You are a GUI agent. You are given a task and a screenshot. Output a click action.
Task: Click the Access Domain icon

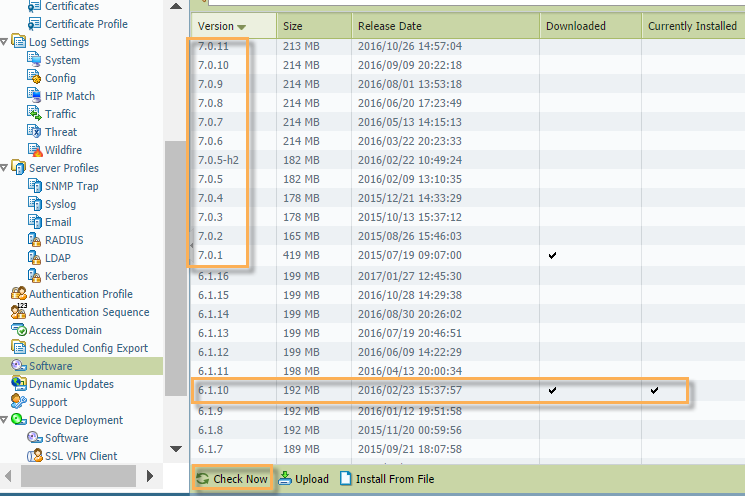[19, 330]
